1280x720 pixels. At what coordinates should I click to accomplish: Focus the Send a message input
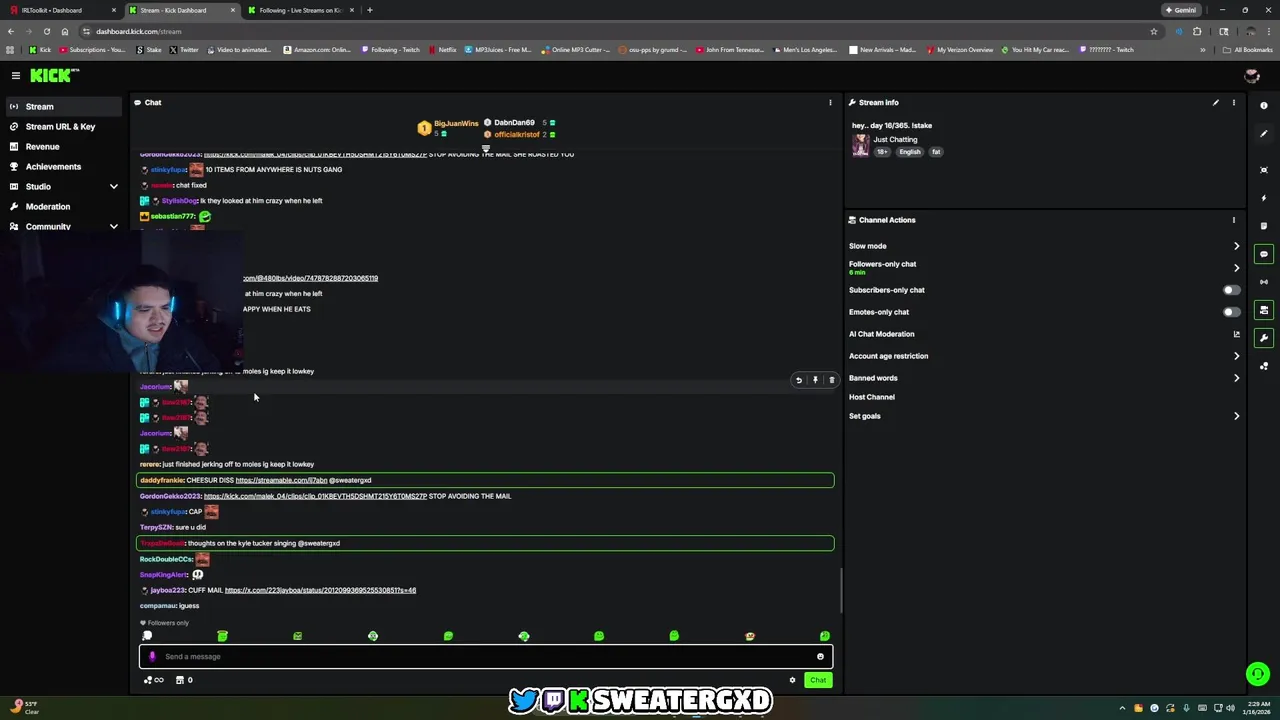485,657
